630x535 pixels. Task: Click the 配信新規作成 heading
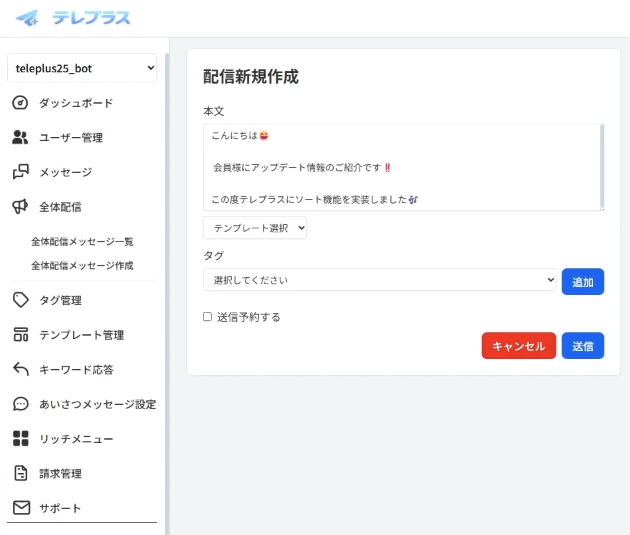point(251,77)
